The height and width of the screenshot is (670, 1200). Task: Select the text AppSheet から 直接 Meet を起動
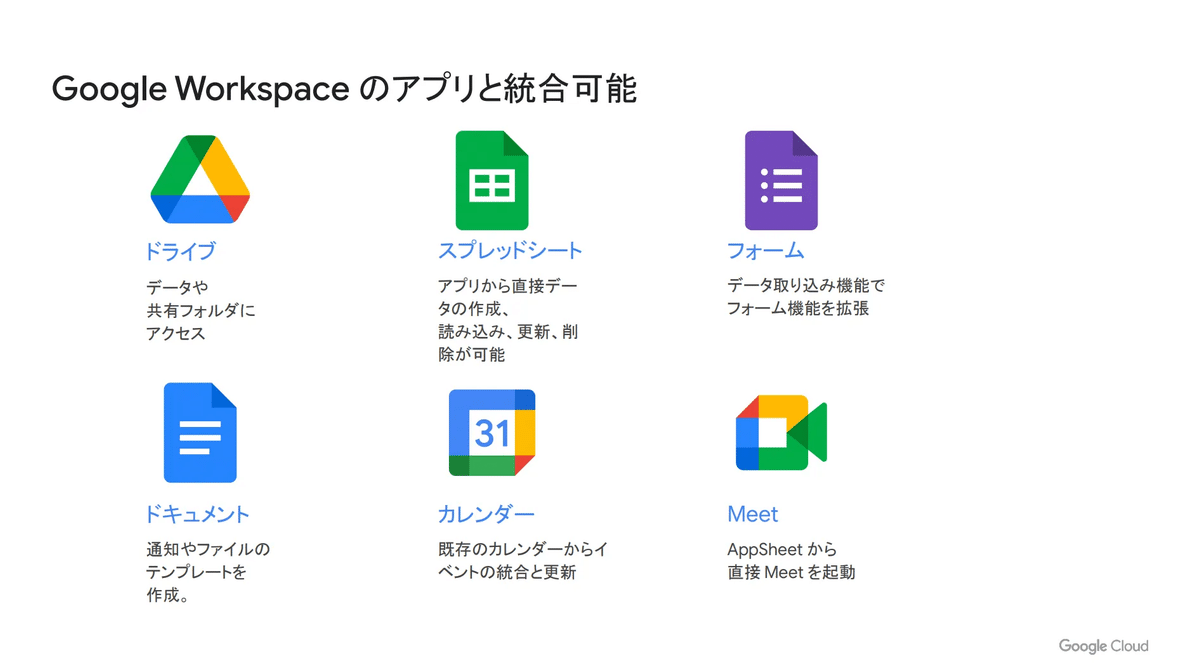(x=791, y=561)
